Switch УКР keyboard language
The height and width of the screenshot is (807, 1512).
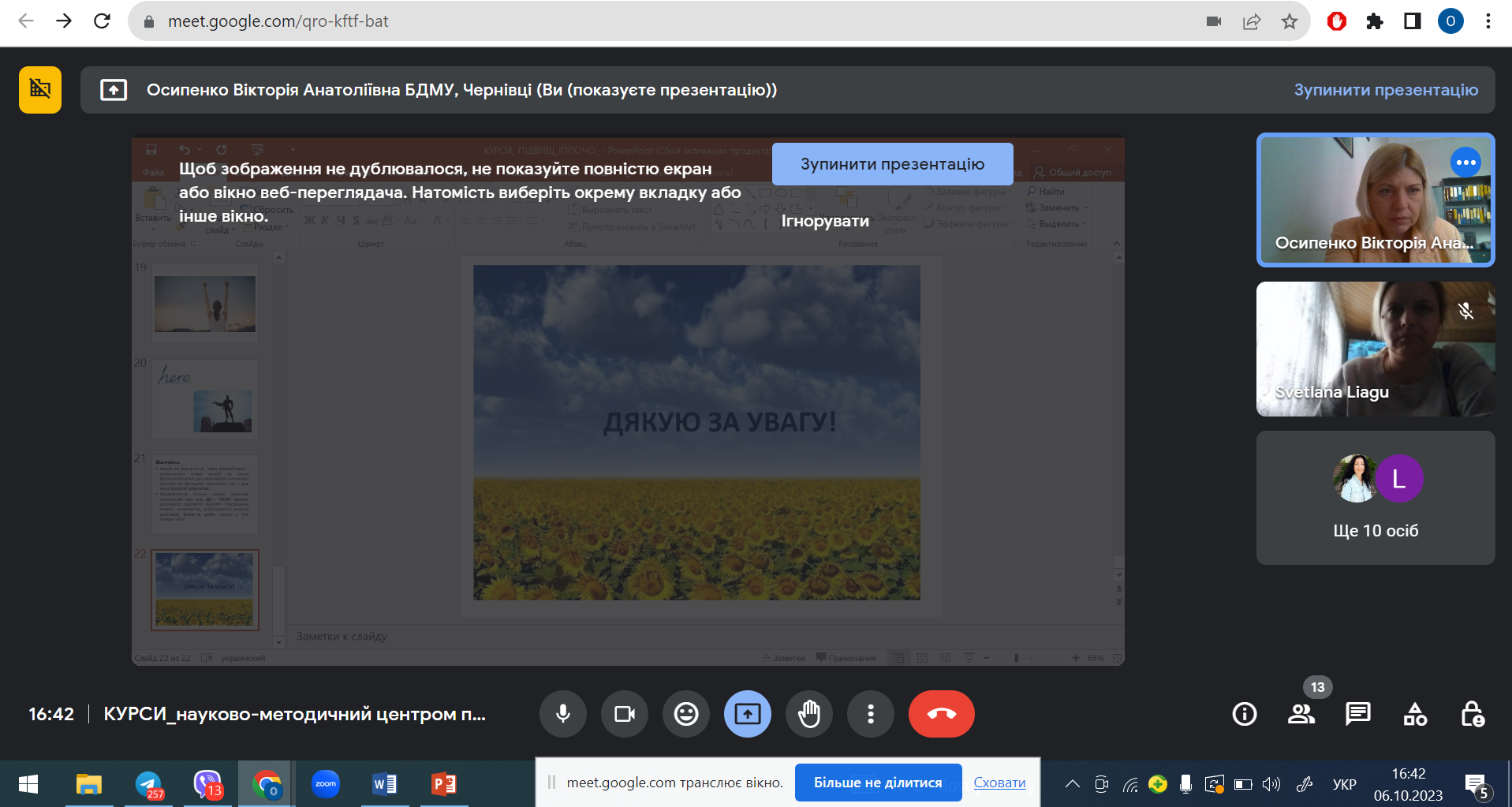(1345, 784)
